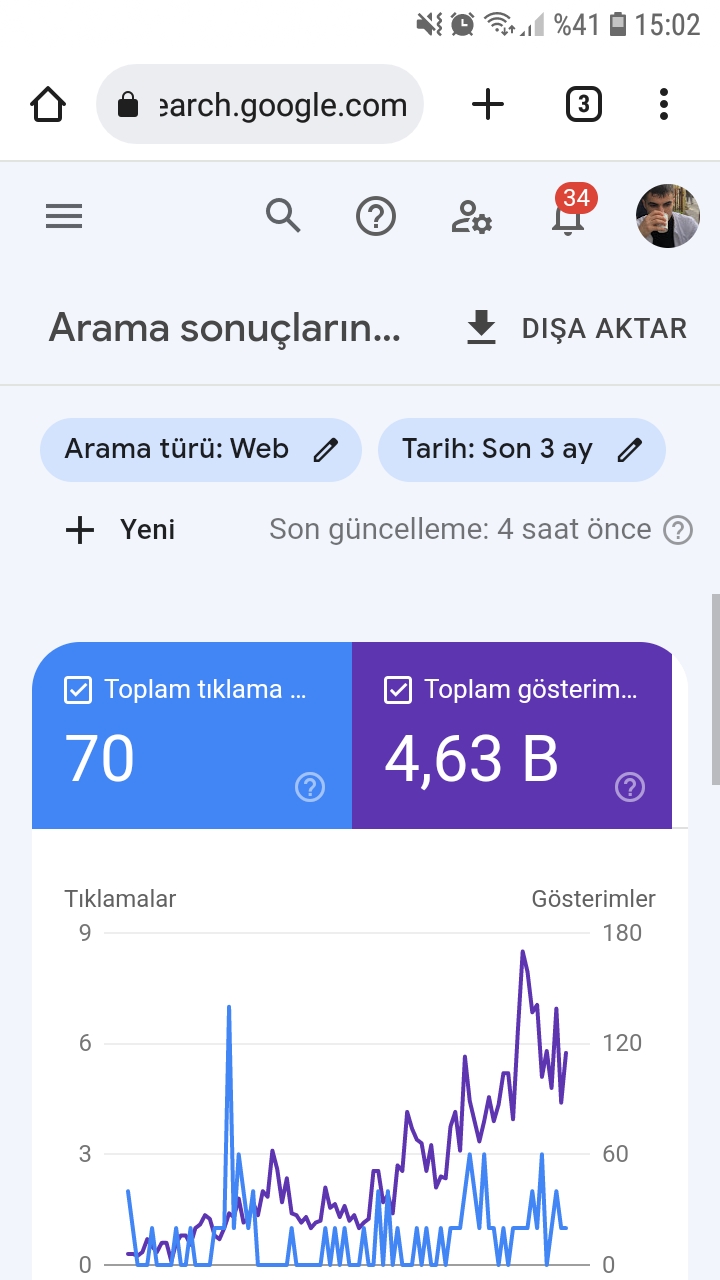
Task: Open Chrome three-dot overflow menu
Action: point(664,104)
